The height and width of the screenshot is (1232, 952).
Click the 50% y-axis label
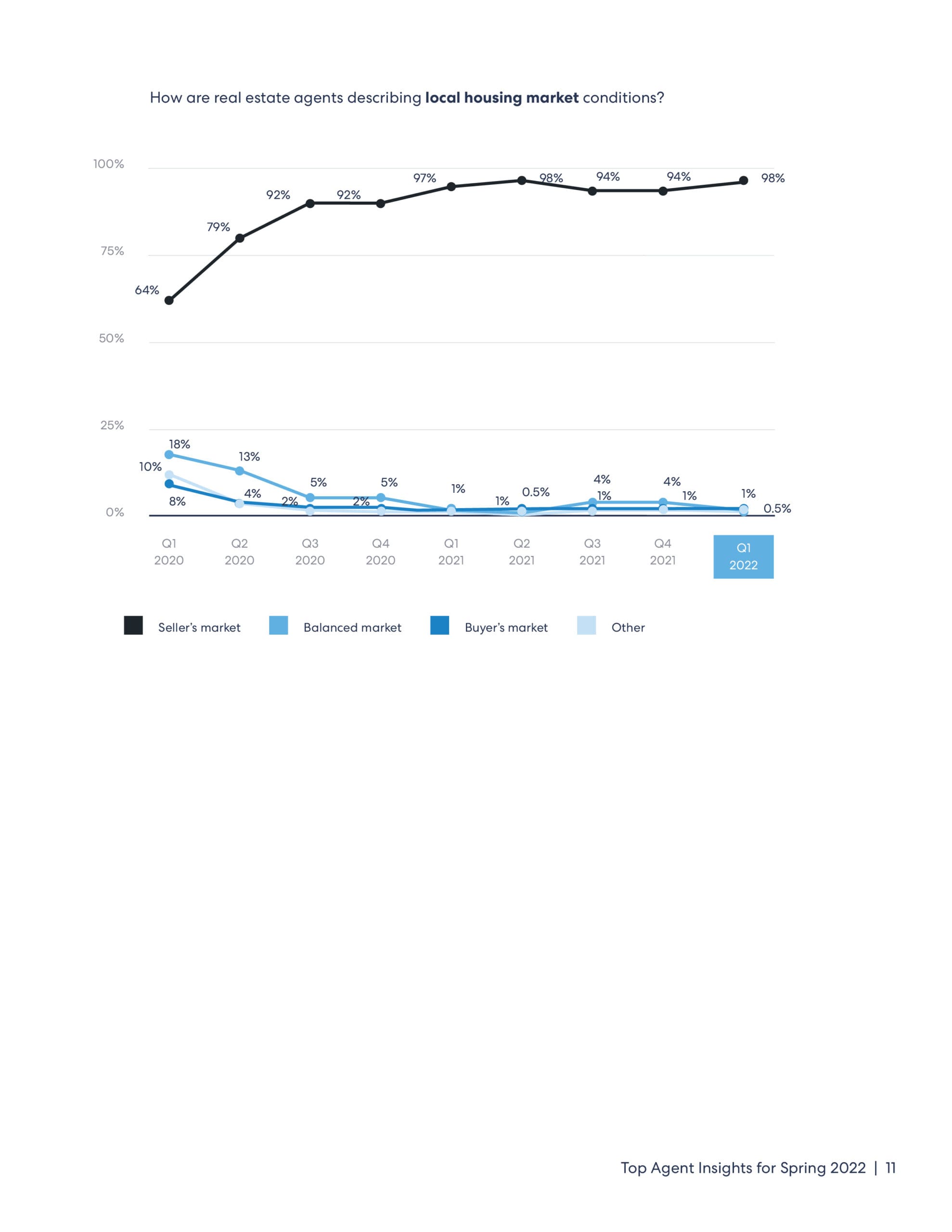click(111, 338)
